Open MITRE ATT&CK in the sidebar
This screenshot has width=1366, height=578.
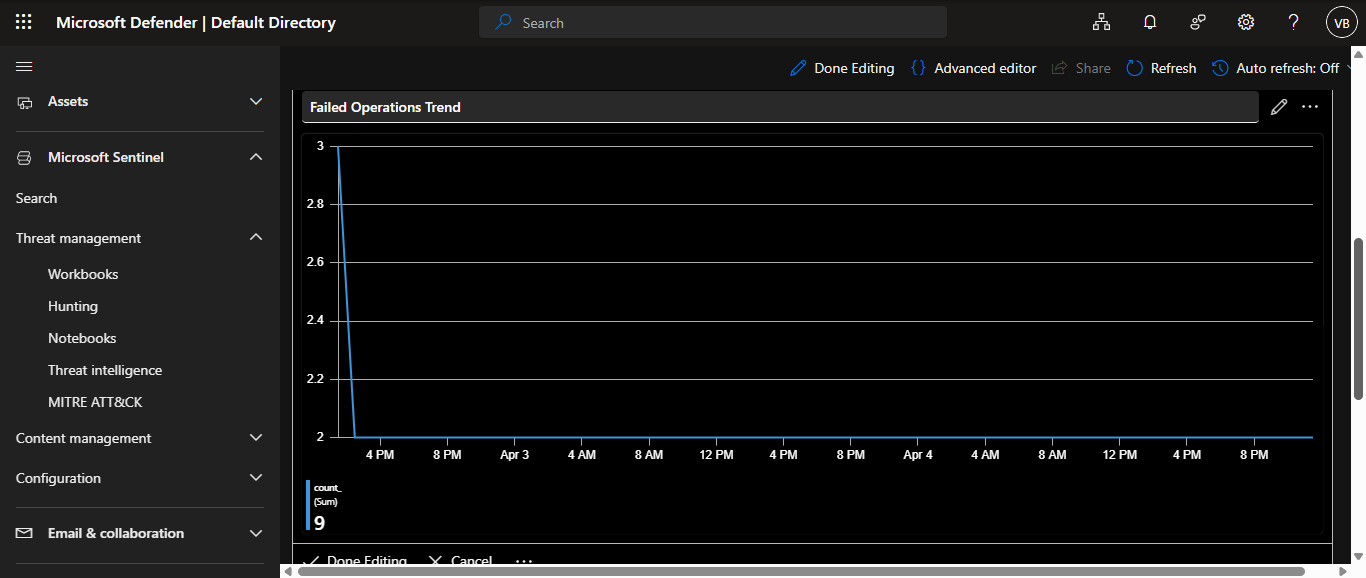tap(95, 402)
